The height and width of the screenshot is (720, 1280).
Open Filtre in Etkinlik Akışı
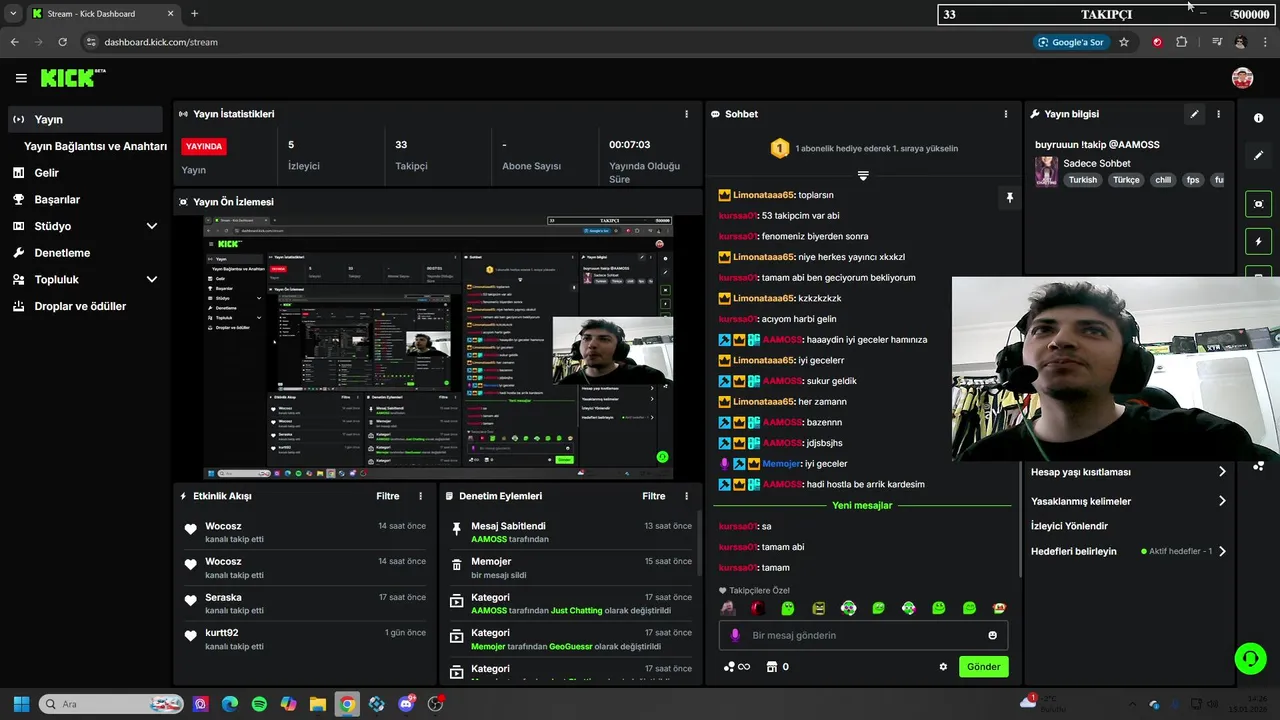[387, 496]
